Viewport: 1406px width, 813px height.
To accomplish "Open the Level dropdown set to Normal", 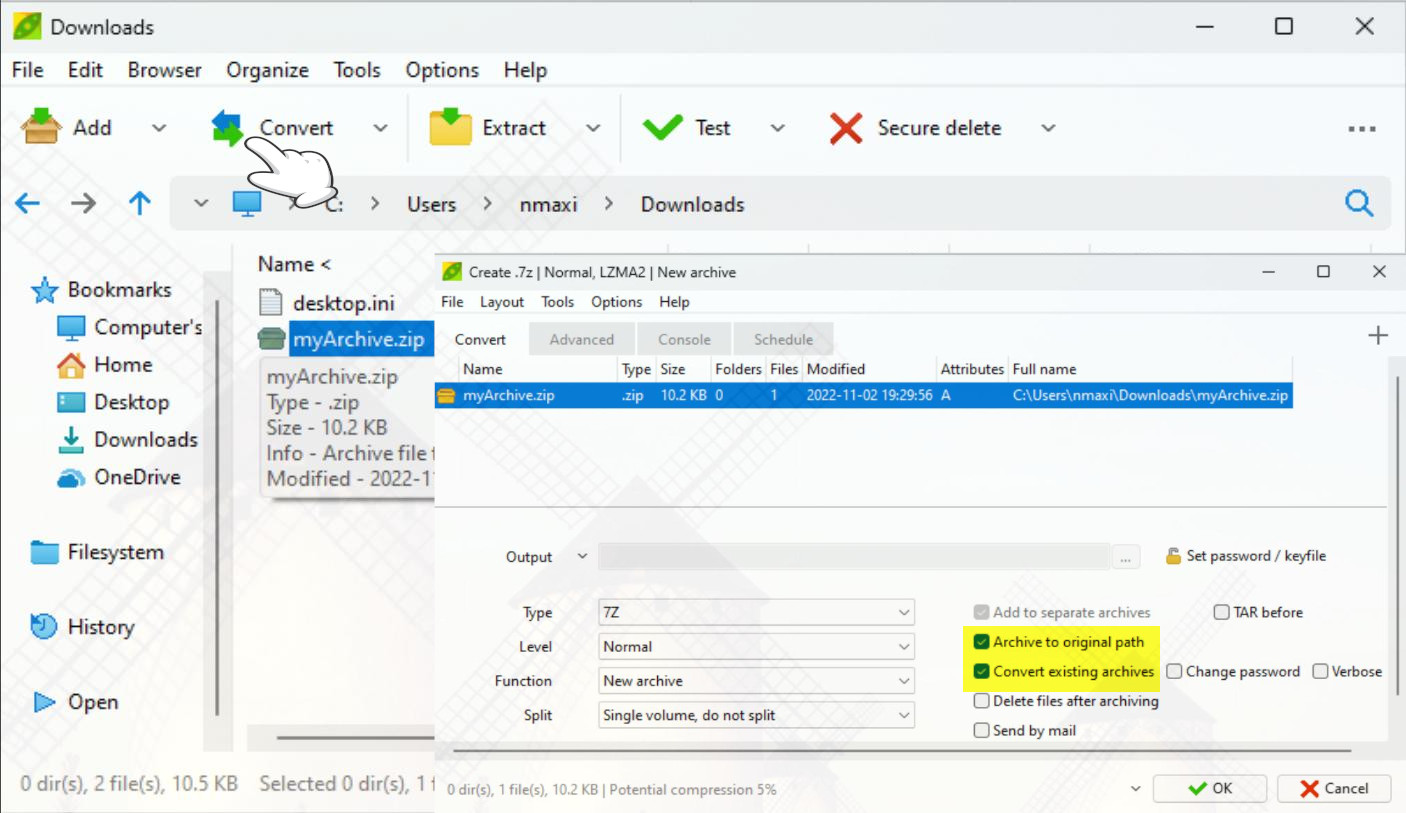I will coord(756,647).
